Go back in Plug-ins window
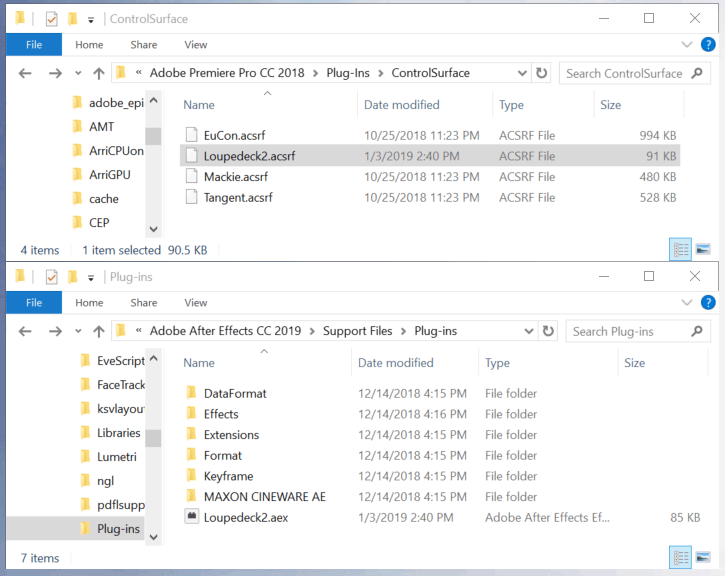The image size is (725, 576). point(25,331)
